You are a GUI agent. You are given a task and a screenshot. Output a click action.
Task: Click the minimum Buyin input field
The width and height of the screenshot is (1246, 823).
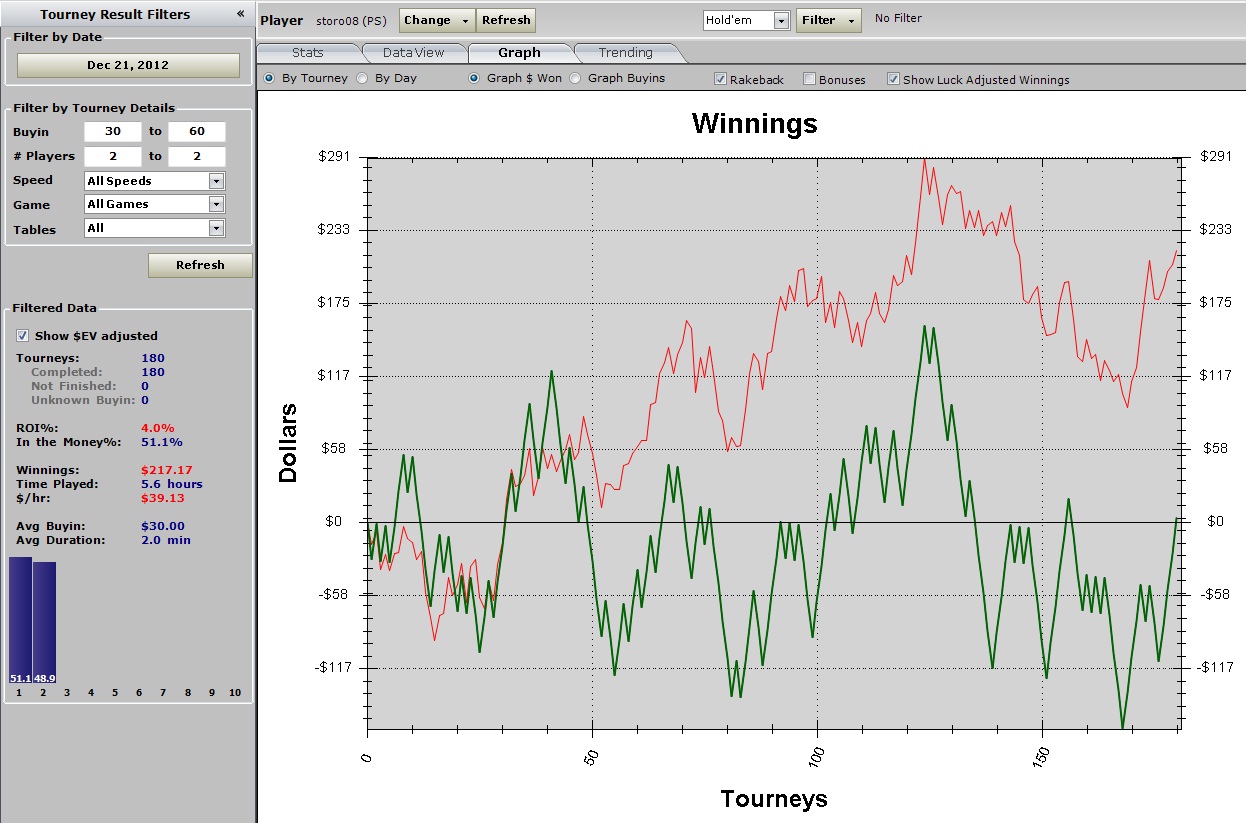click(x=112, y=132)
